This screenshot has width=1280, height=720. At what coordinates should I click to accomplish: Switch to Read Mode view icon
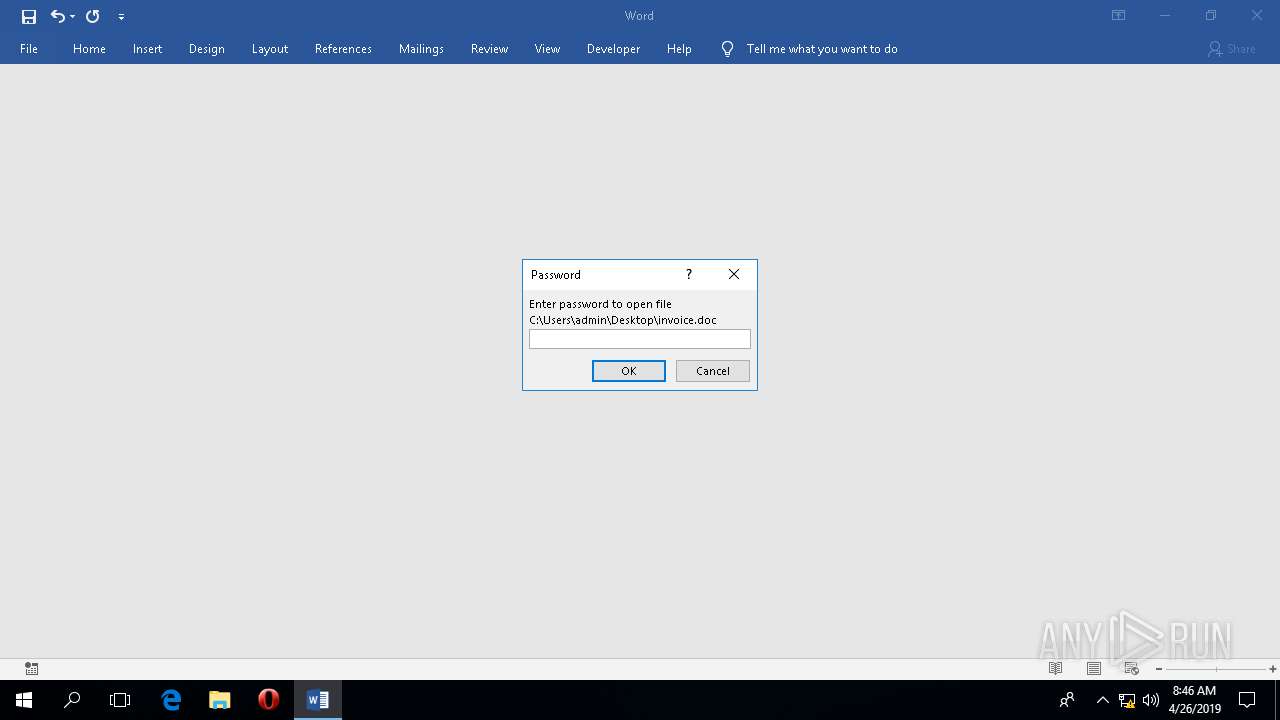1055,669
